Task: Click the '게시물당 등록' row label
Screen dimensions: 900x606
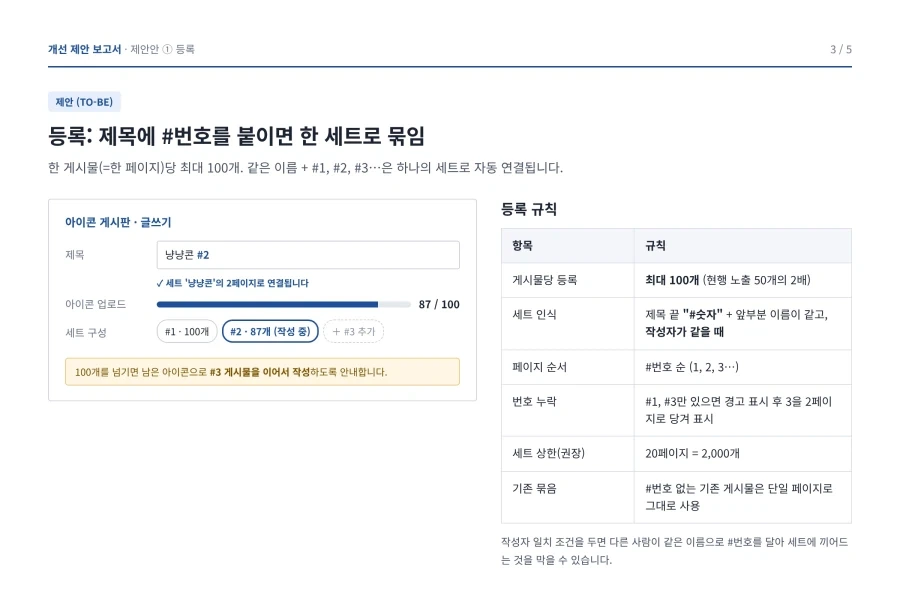Action: [x=545, y=280]
